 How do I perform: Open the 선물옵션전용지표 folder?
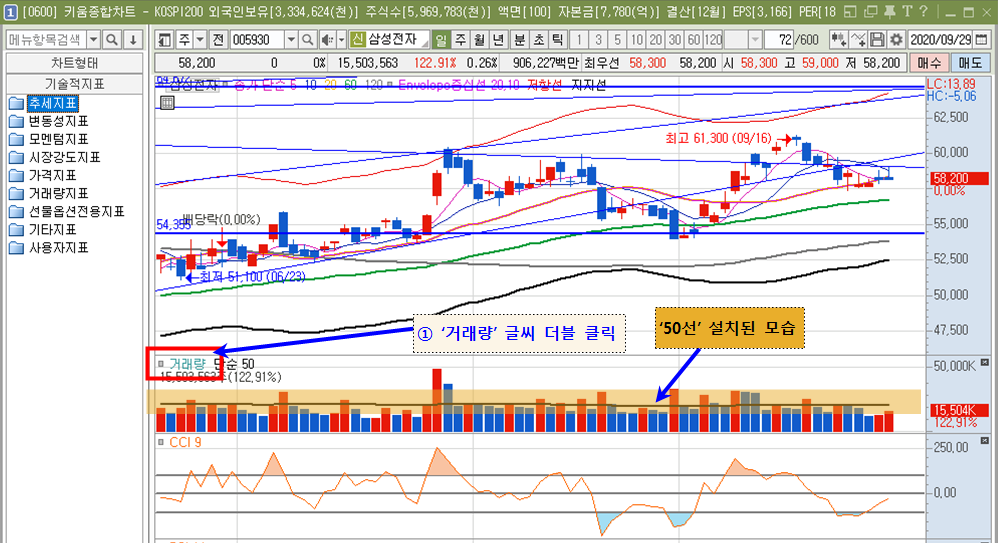[67, 211]
